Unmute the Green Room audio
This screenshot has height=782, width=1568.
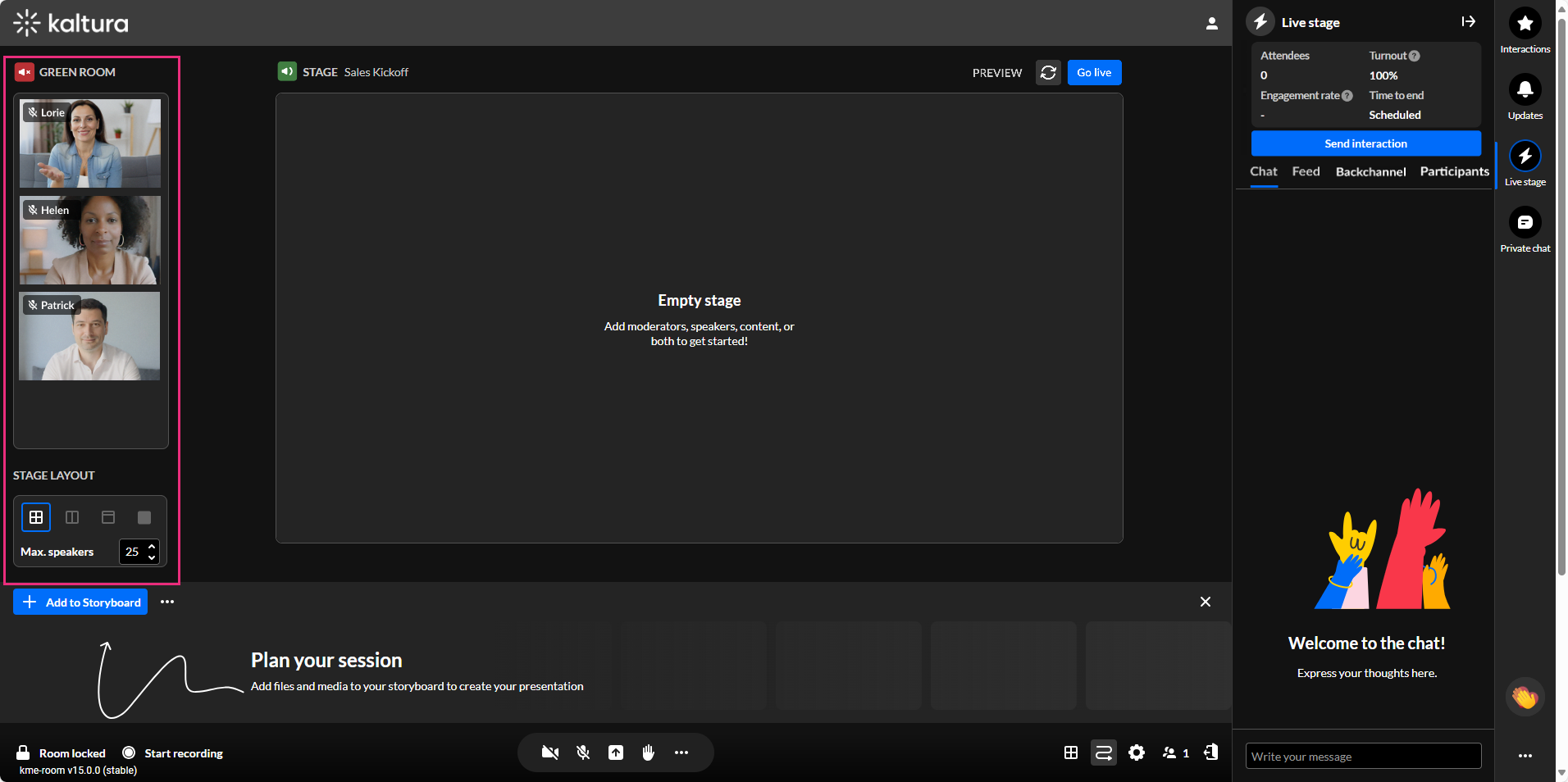(25, 72)
